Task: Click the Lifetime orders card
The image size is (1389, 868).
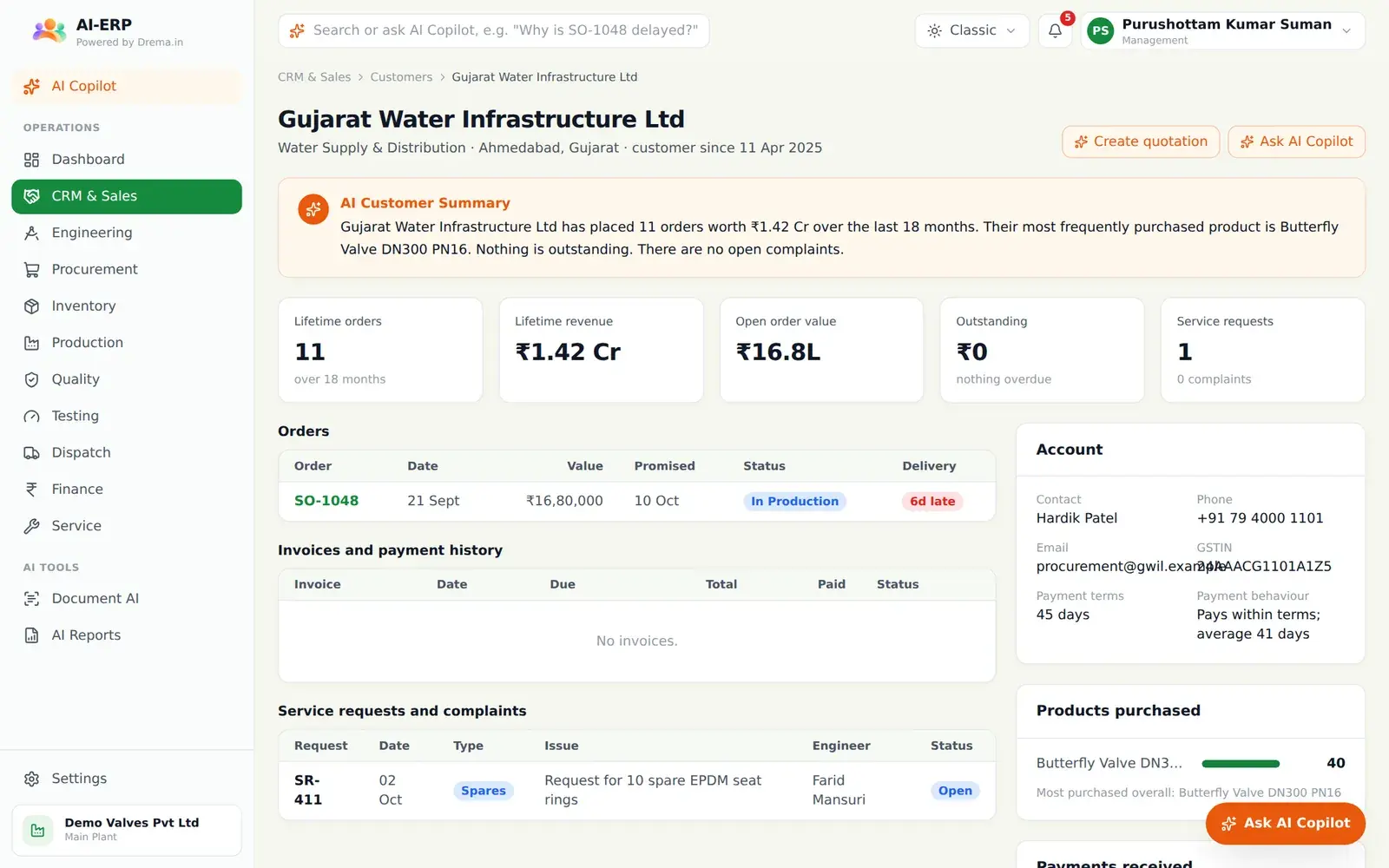Action: pyautogui.click(x=380, y=350)
